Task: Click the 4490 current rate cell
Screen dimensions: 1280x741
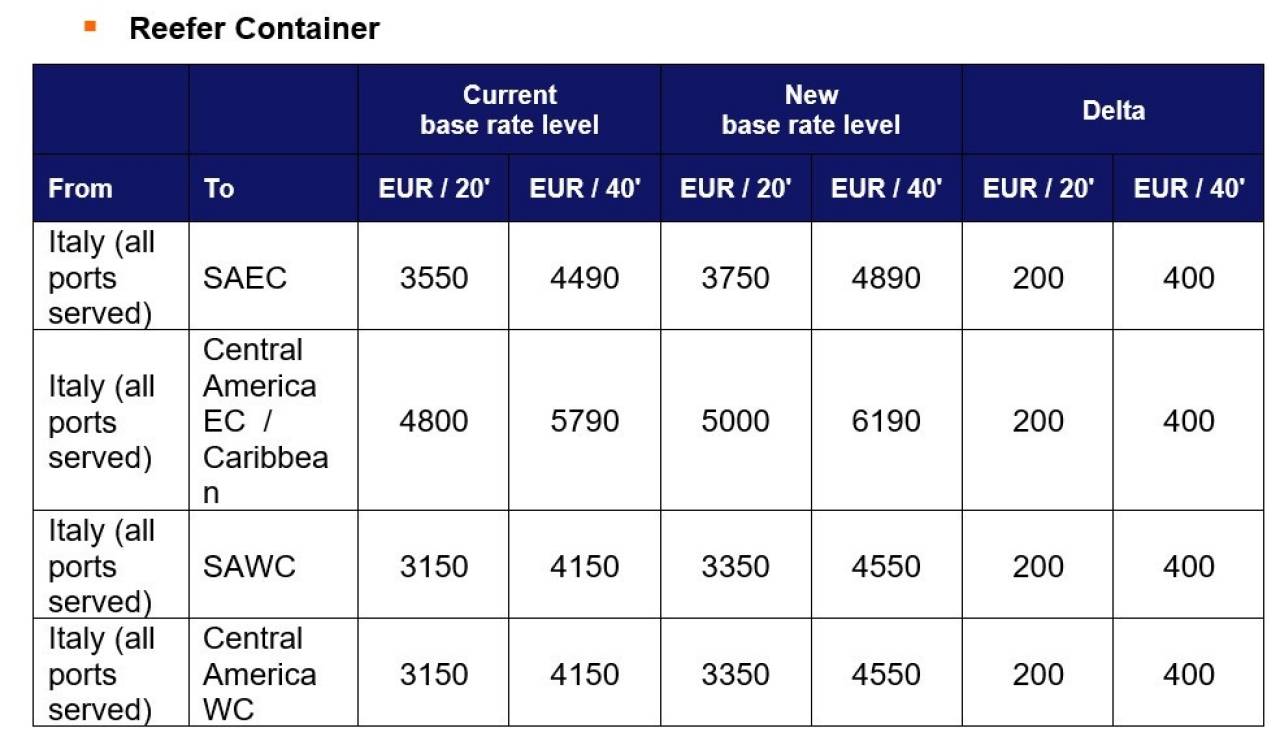Action: tap(585, 277)
